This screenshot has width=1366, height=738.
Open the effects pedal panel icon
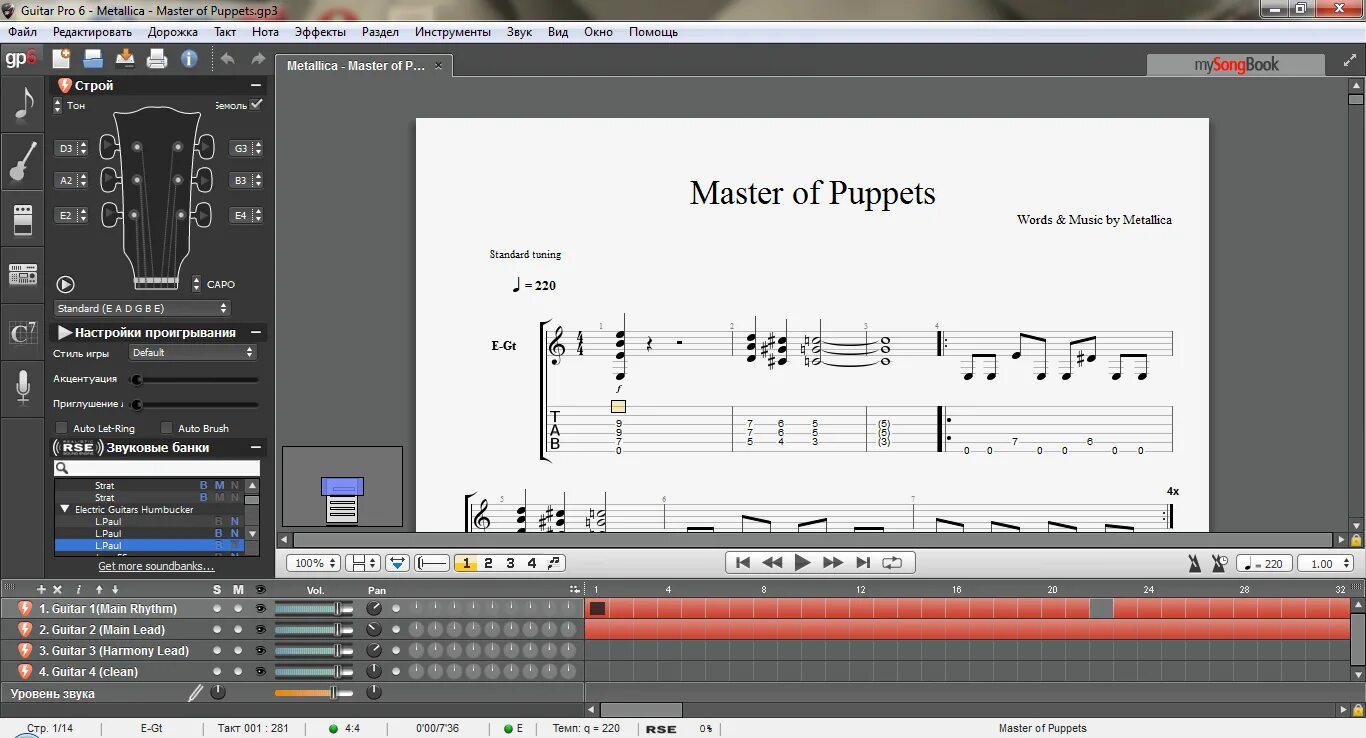23,218
